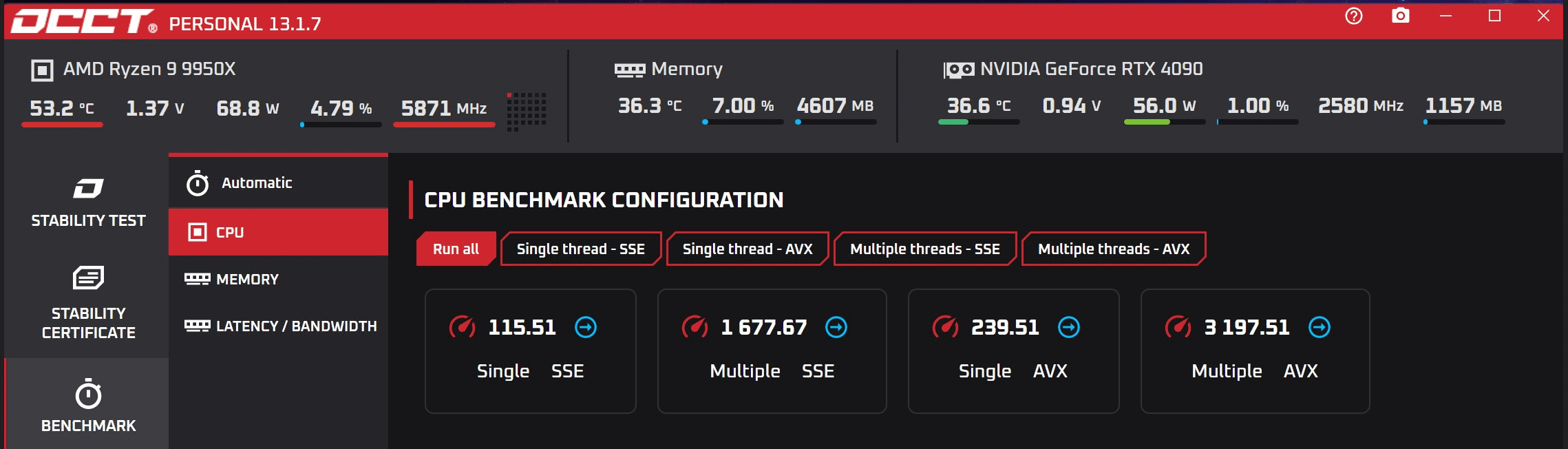This screenshot has height=449, width=1568.
Task: Click the CPU voltage value 1.37 V
Action: (155, 108)
